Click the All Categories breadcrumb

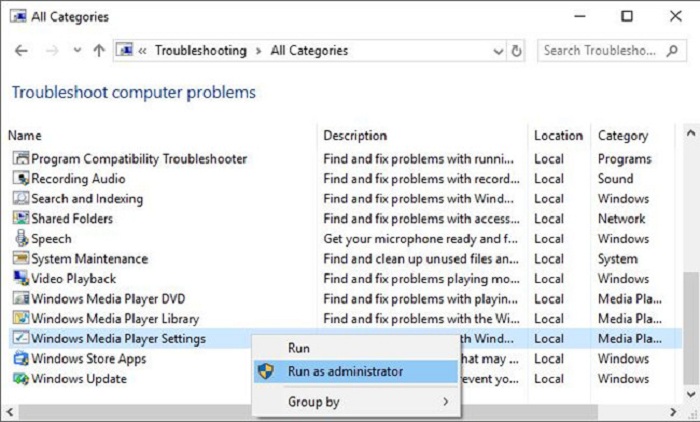[x=309, y=50]
